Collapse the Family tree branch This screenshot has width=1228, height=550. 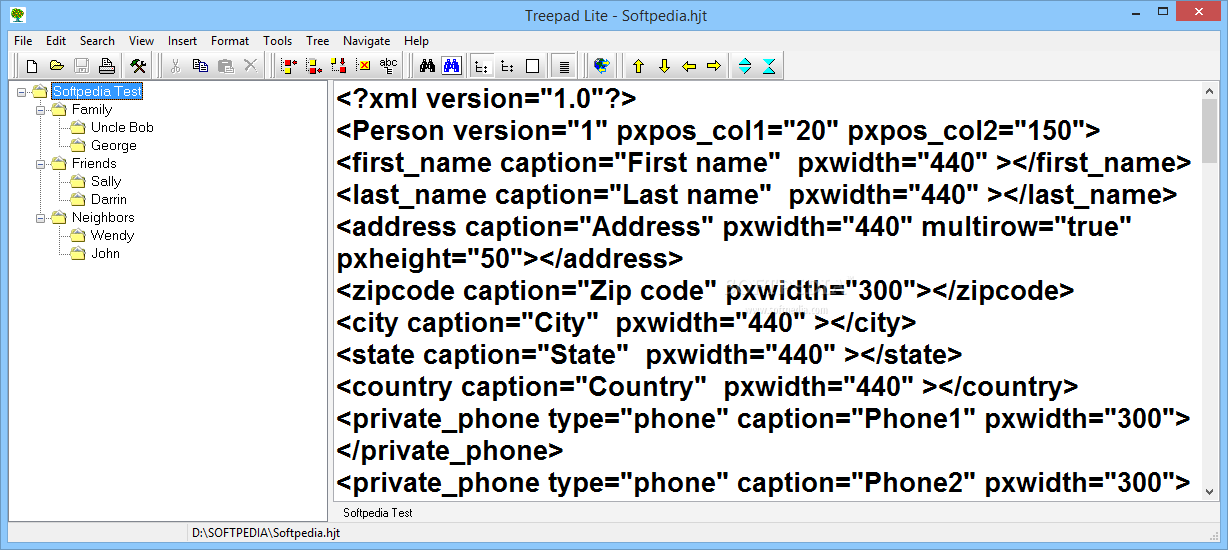pos(41,110)
